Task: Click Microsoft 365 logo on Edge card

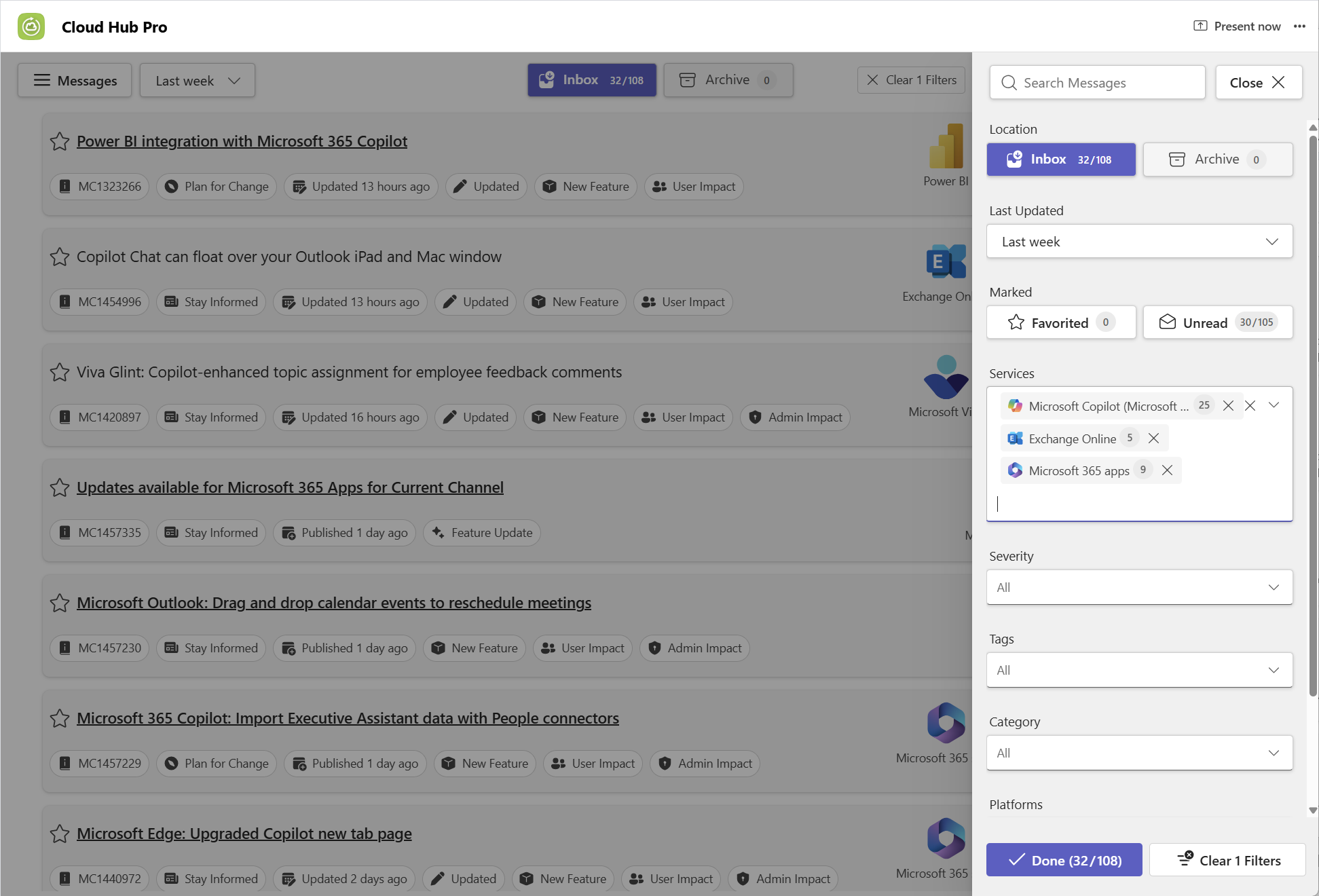Action: point(946,838)
